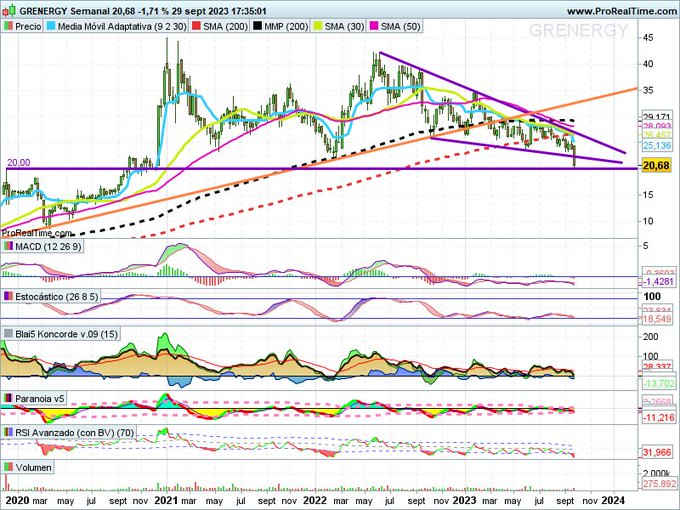The image size is (680, 510).
Task: Open Estocástico (26 8 5) panel label
Action: [x=56, y=297]
